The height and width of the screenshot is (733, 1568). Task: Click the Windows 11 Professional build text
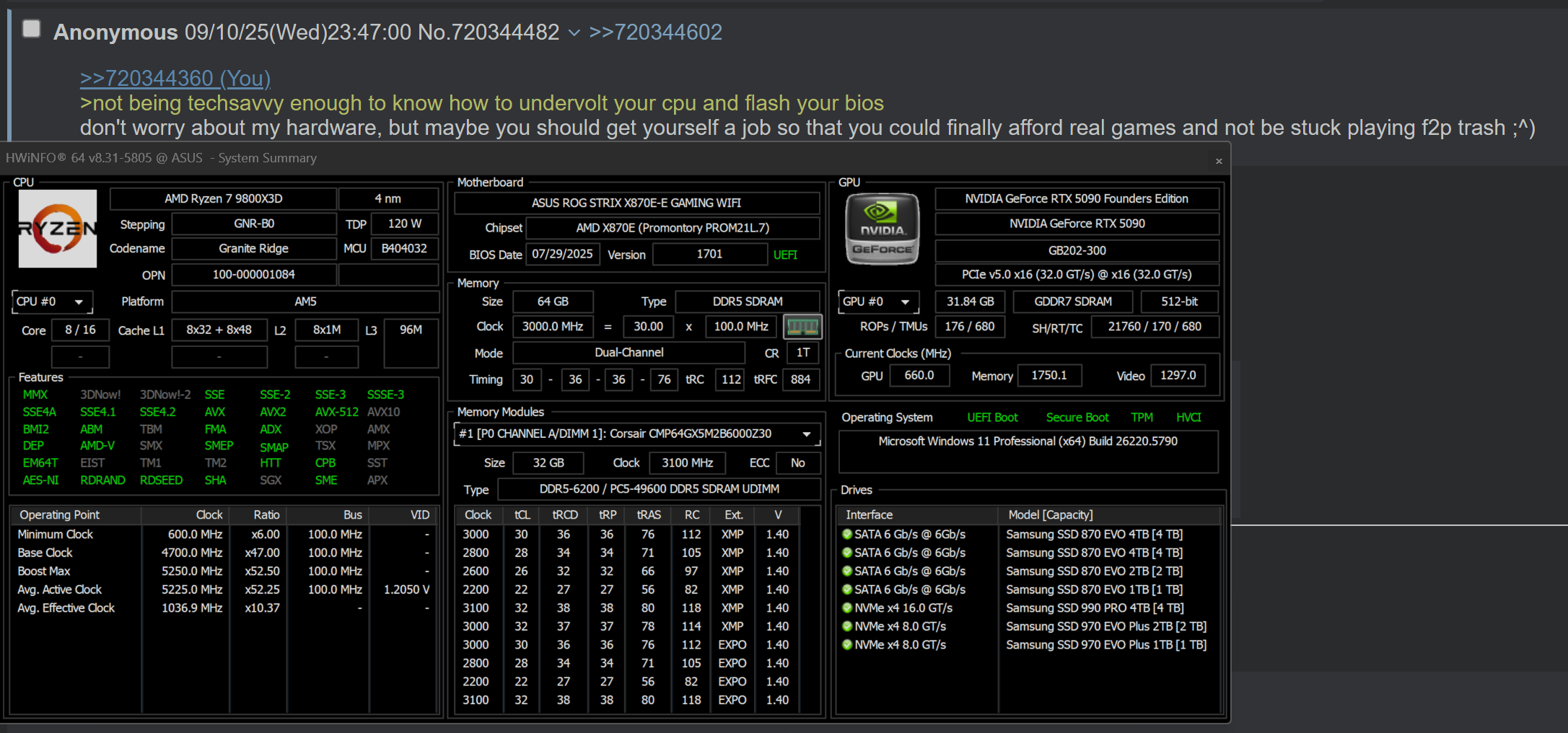click(x=1028, y=442)
